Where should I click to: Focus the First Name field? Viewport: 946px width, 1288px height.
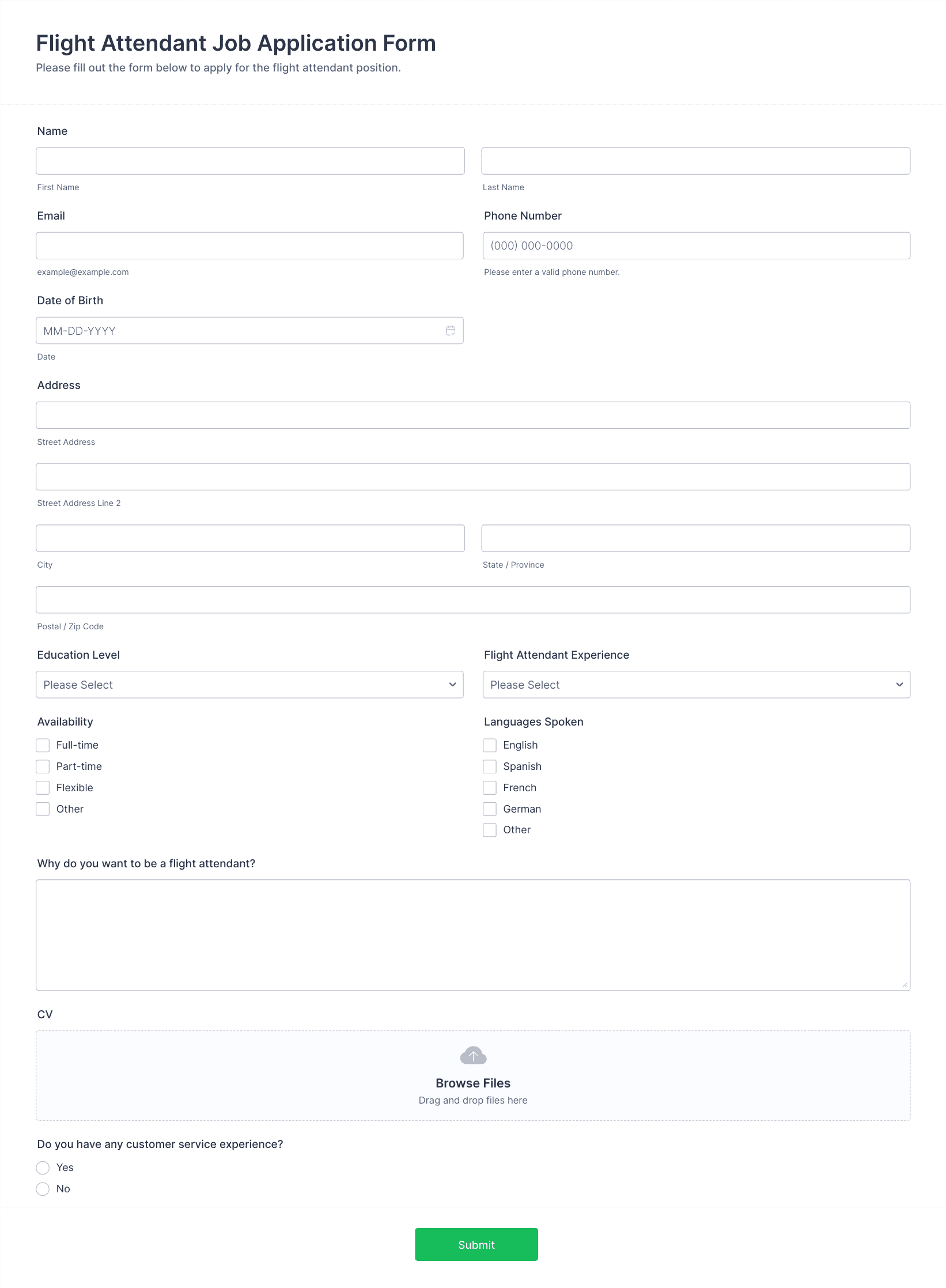tap(250, 161)
